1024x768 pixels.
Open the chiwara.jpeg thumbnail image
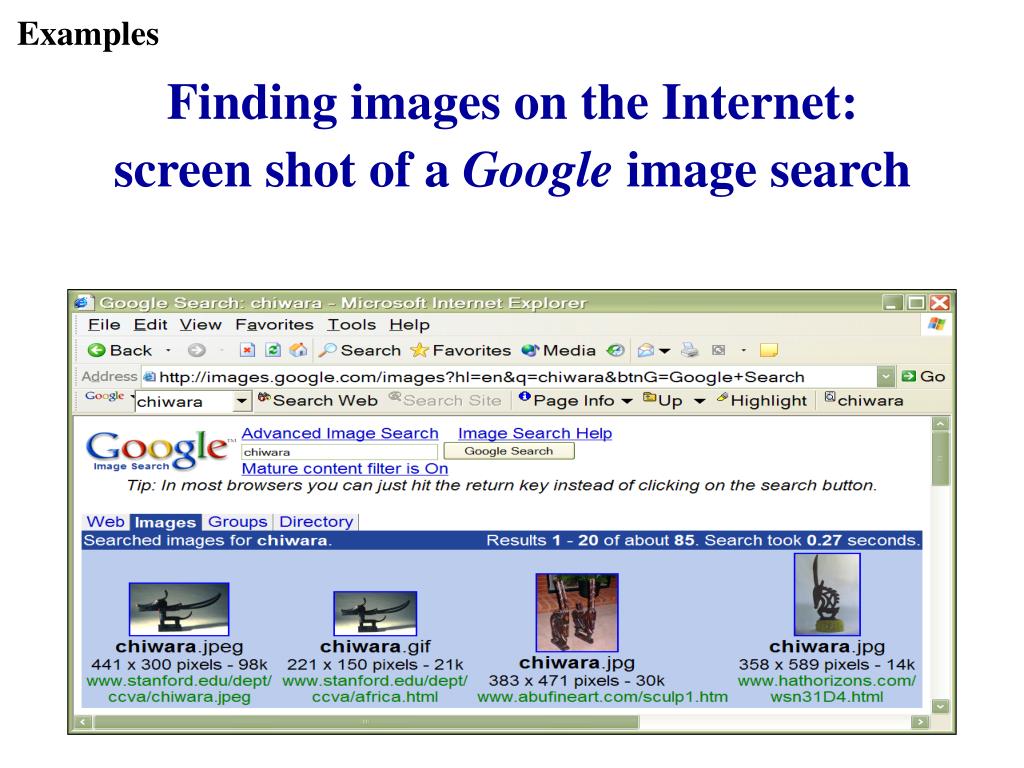click(179, 609)
